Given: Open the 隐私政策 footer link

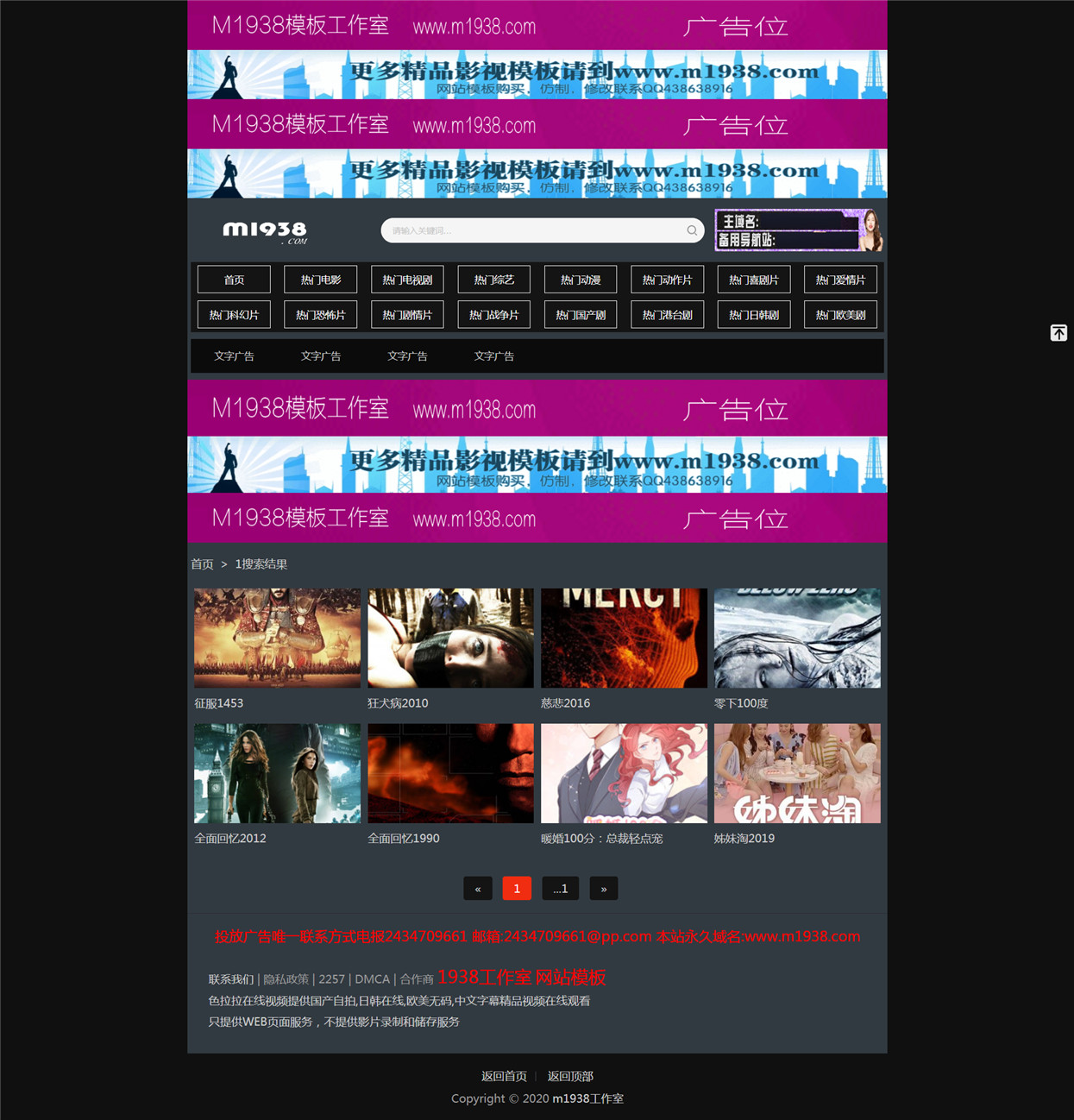Looking at the screenshot, I should pyautogui.click(x=286, y=979).
